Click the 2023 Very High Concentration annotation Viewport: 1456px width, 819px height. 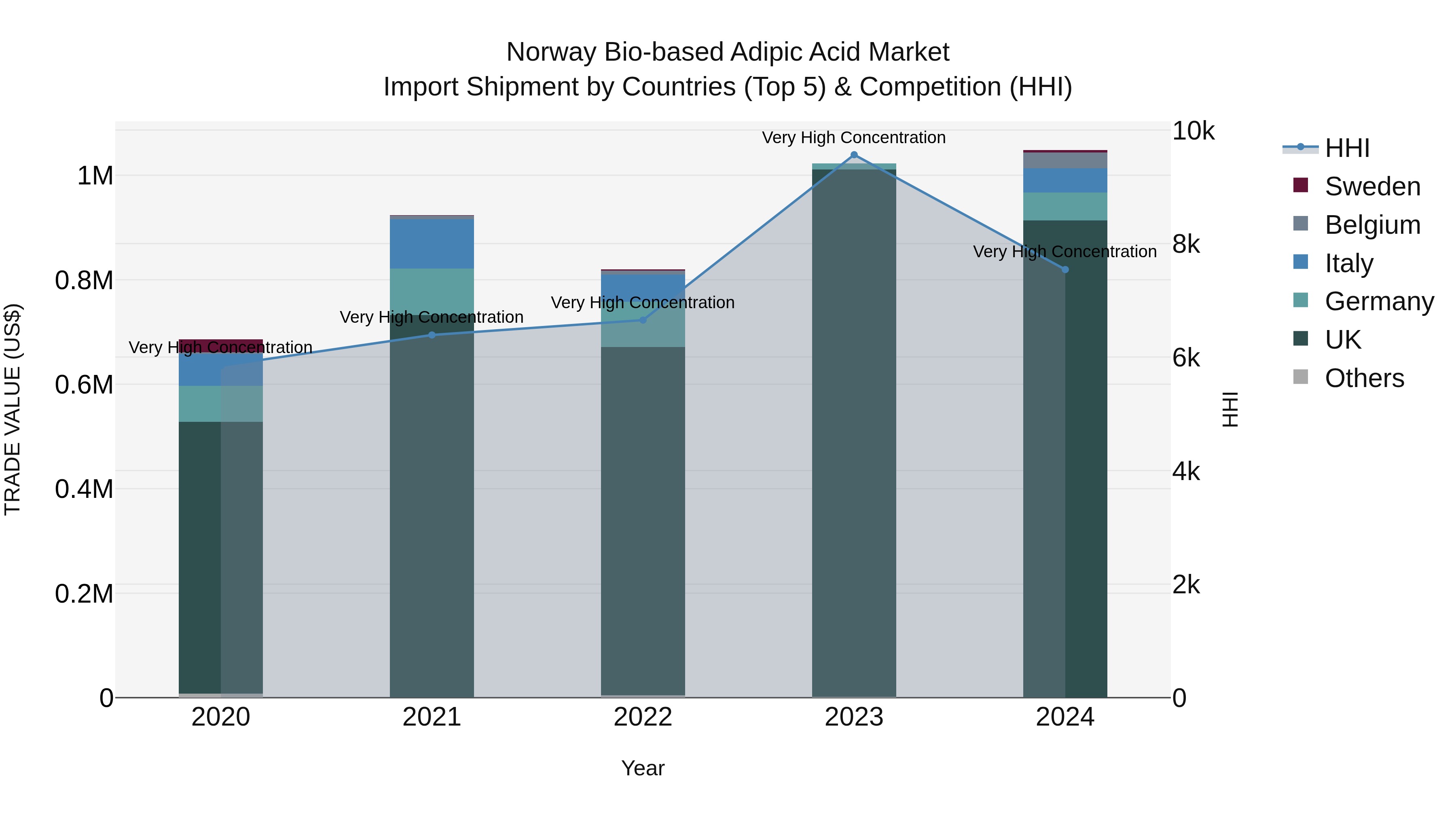point(853,138)
